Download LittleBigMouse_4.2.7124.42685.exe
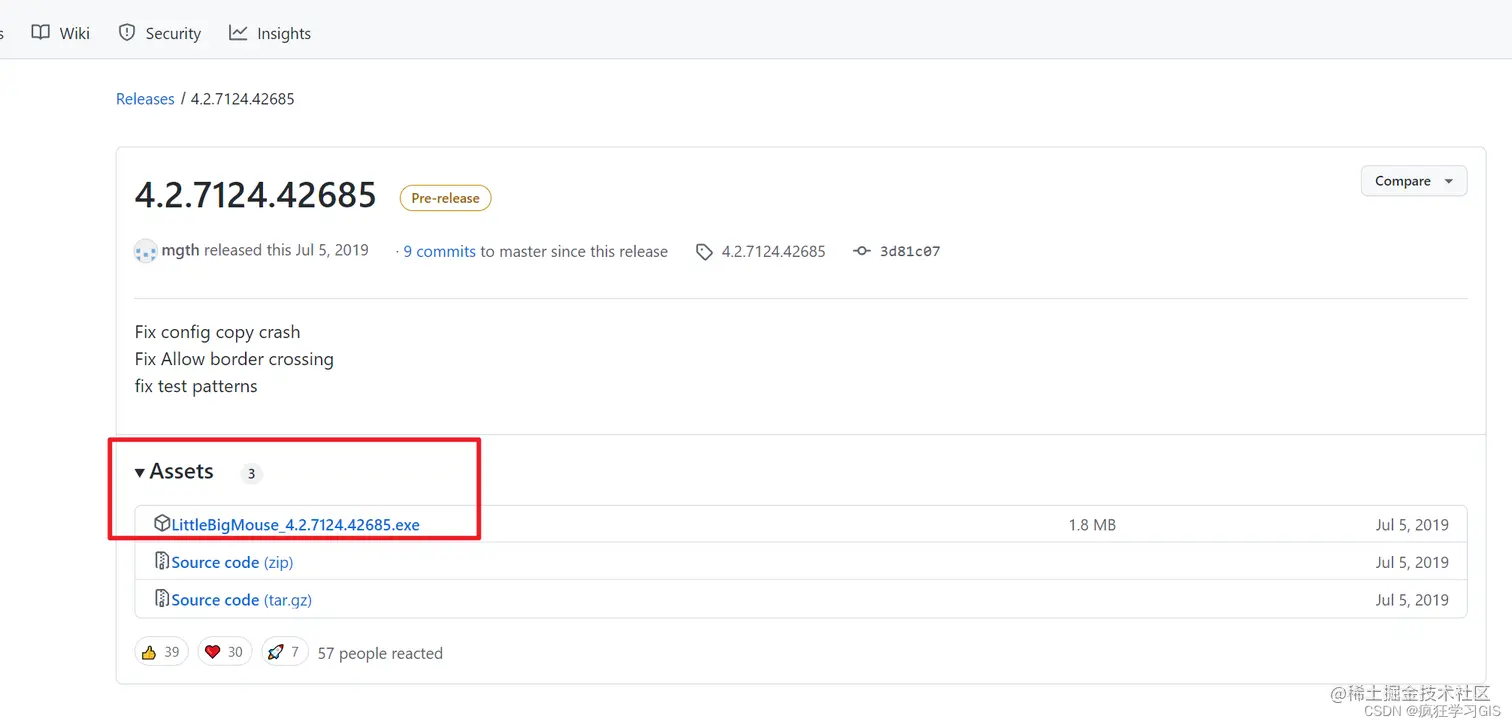1512x725 pixels. tap(295, 525)
